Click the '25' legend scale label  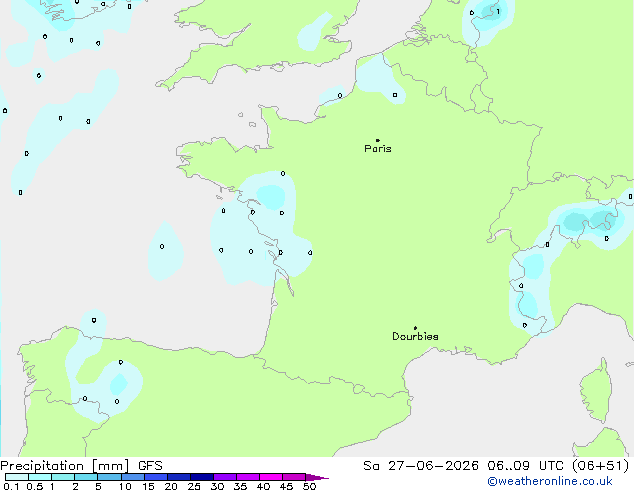tap(194, 486)
